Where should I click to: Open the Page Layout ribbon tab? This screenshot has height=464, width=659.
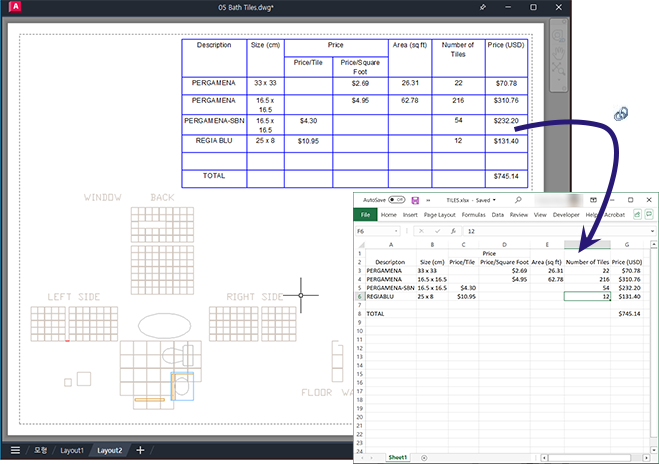pos(440,215)
